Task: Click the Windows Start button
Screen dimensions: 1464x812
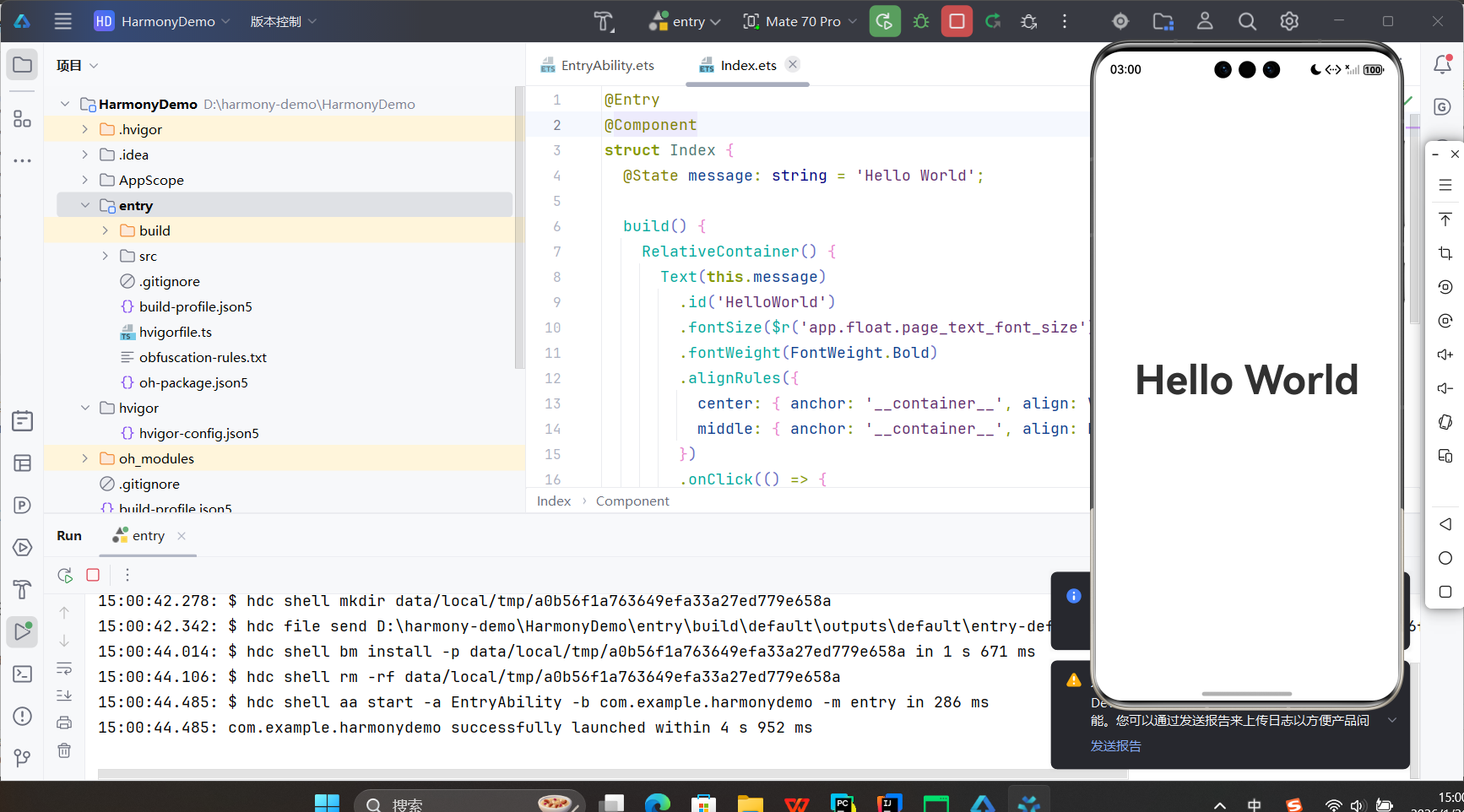Action: click(x=327, y=803)
